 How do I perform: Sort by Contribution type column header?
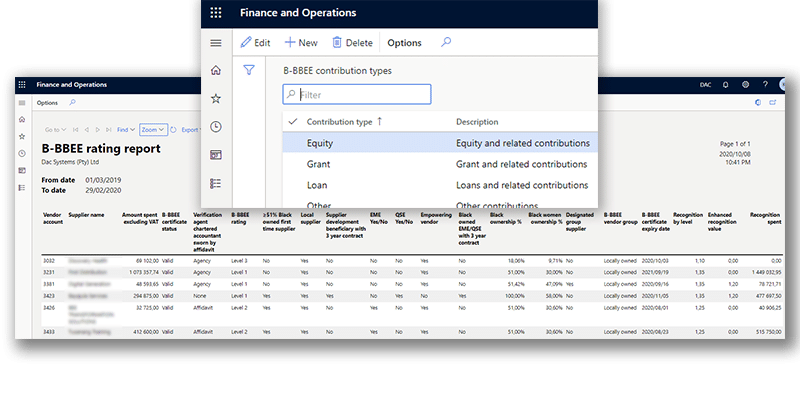coord(340,122)
